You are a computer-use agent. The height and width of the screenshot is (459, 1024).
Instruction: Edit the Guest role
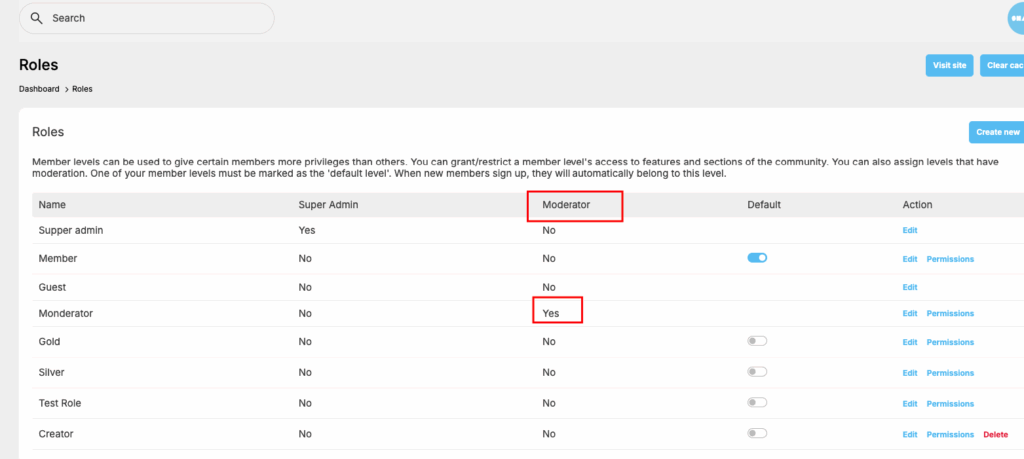(x=909, y=287)
